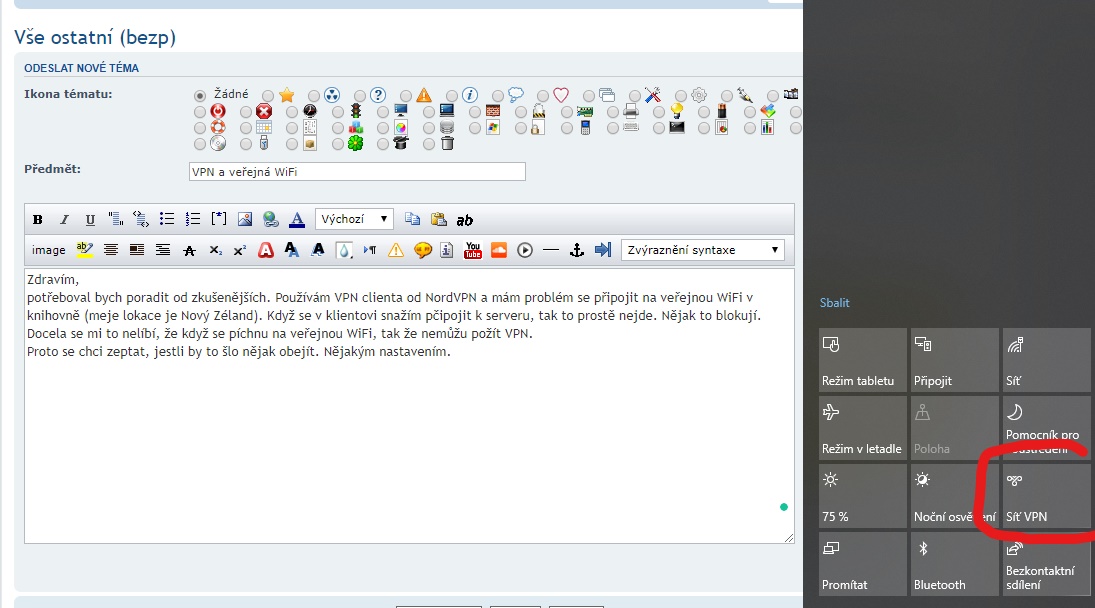Select the 'Žádné' topic icon radio button
This screenshot has width=1095, height=608.
[x=200, y=96]
